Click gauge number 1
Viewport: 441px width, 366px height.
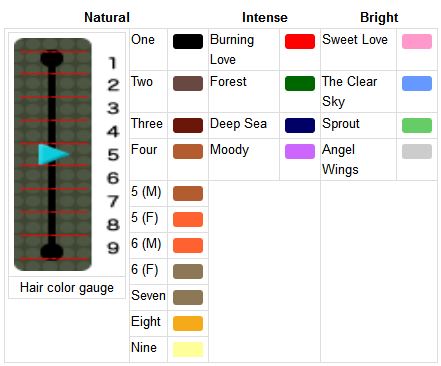113,63
